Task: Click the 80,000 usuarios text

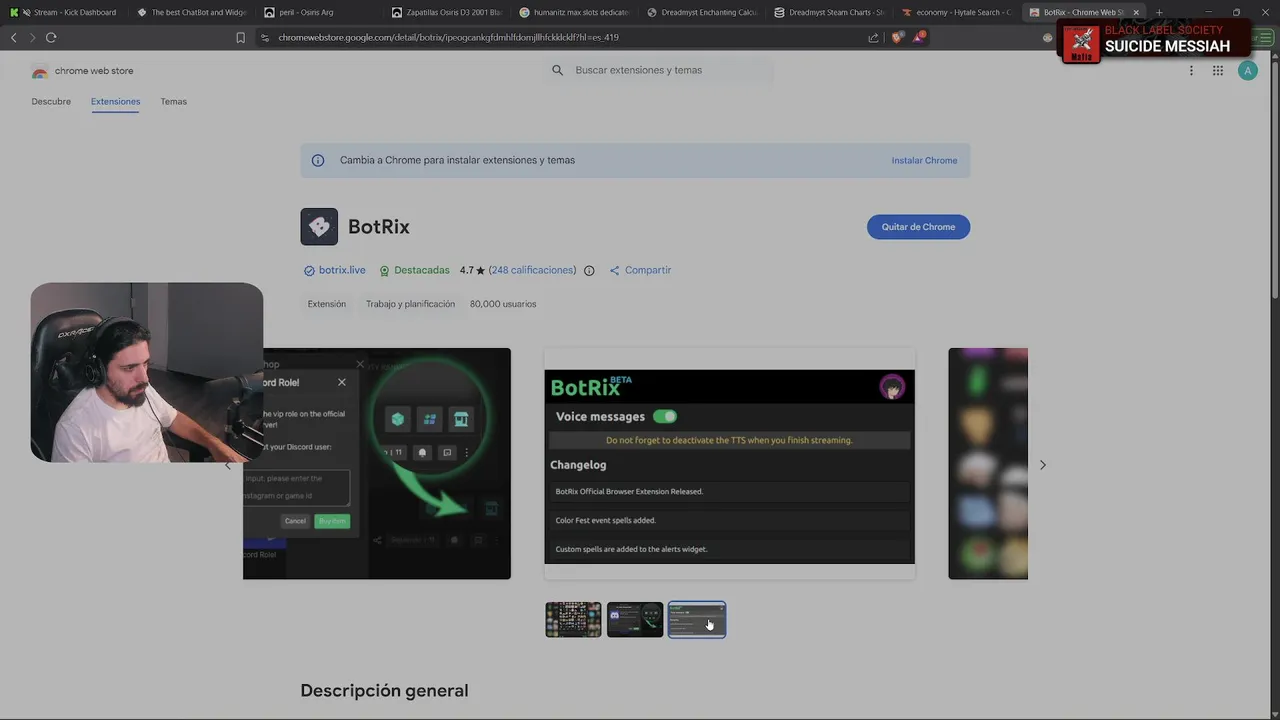Action: click(x=503, y=304)
